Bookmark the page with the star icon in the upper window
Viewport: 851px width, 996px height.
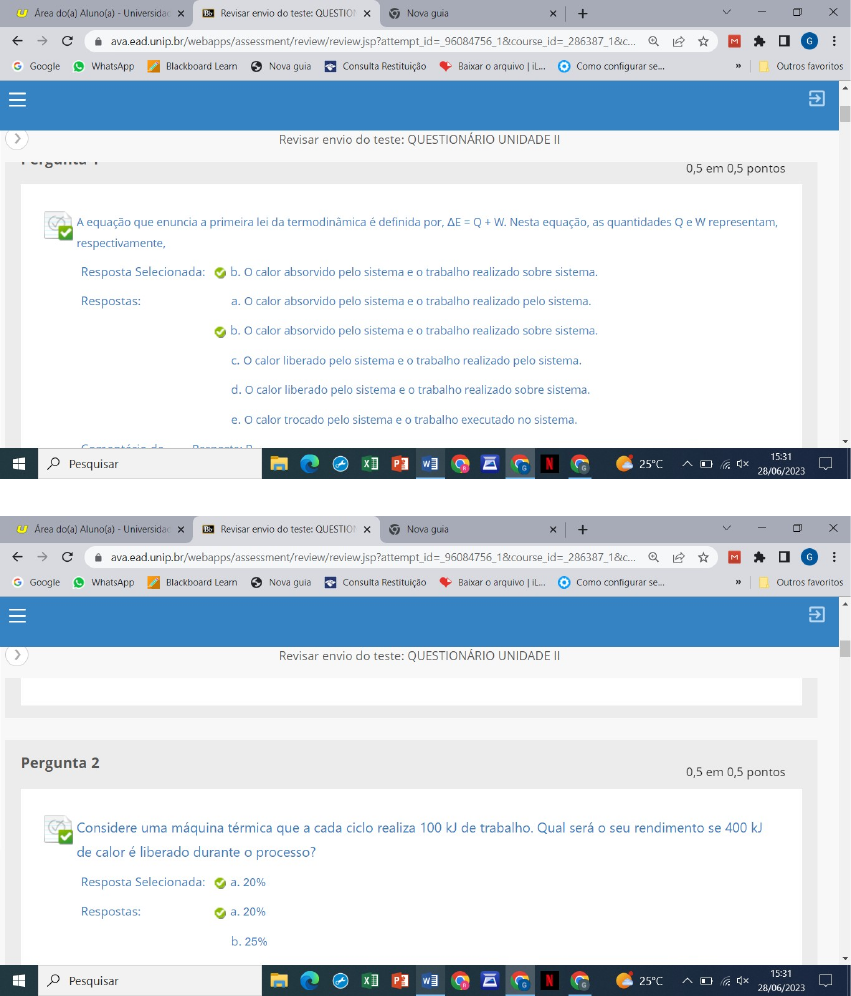(703, 41)
